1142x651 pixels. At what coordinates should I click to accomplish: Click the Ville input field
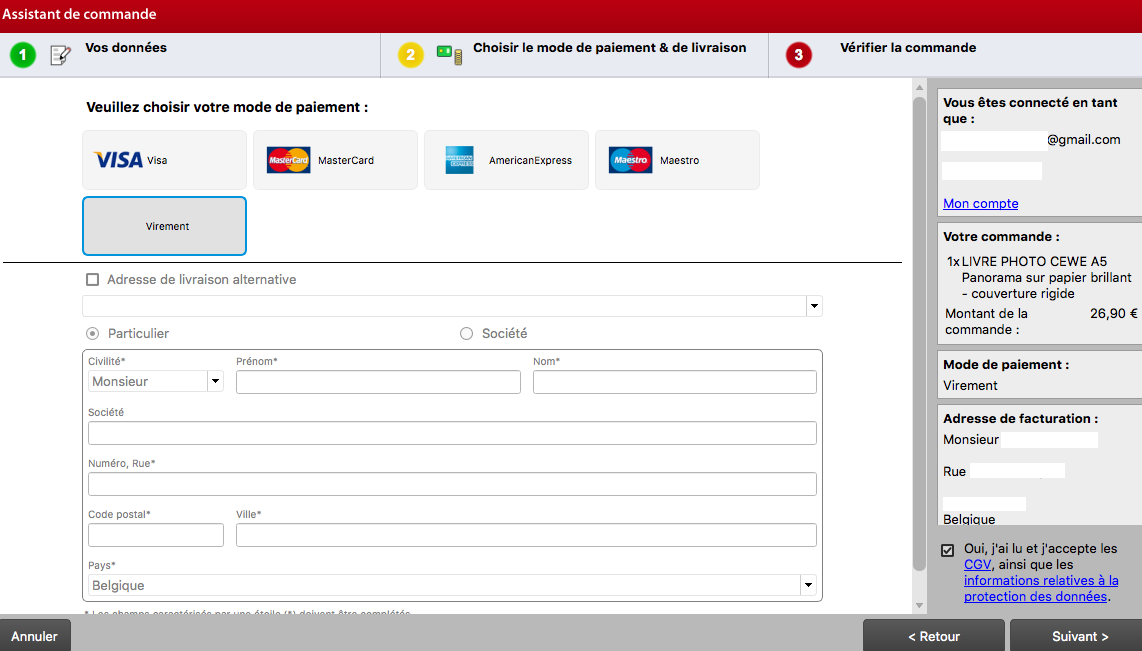526,535
